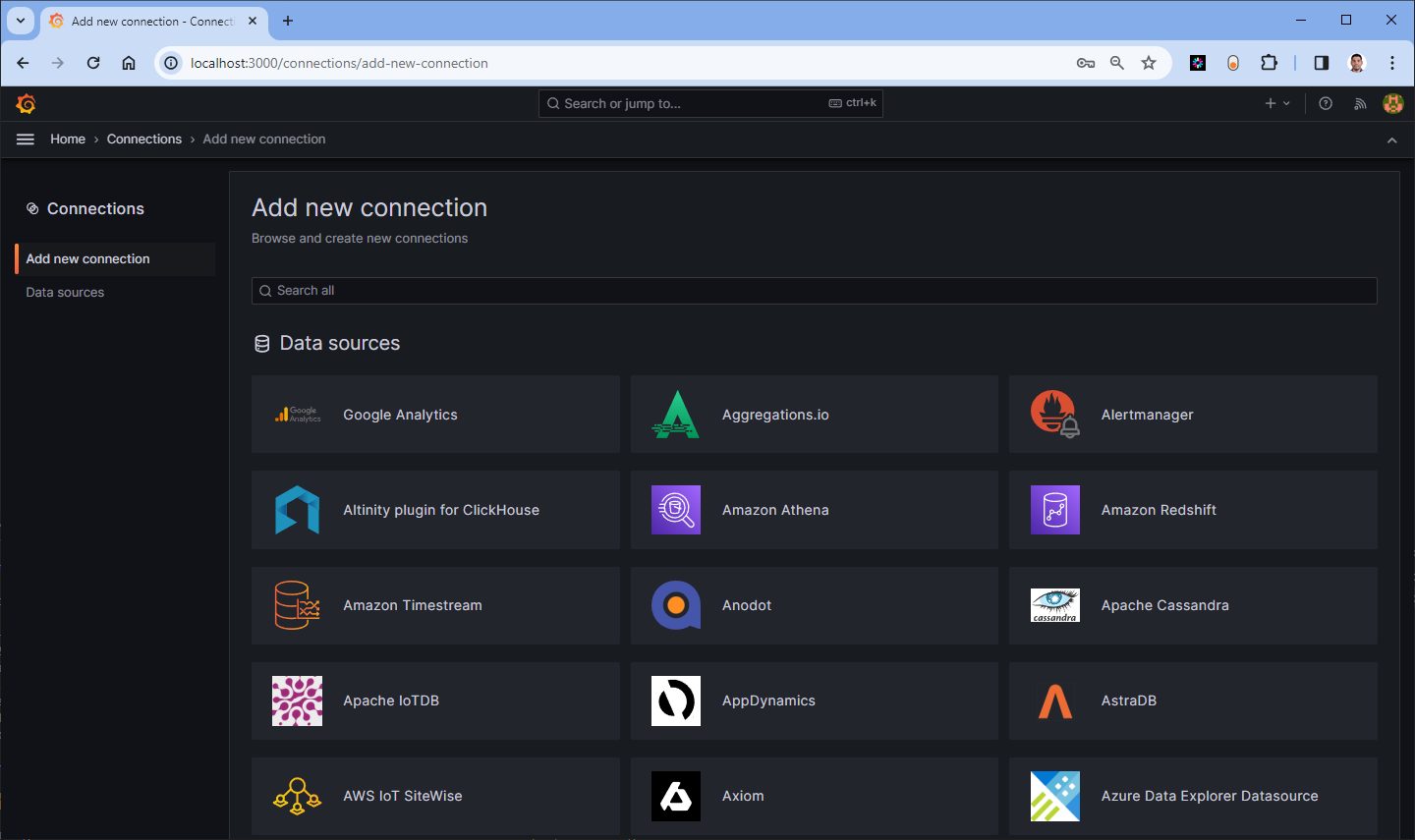Open the plus new-item dropdown in top bar
This screenshot has width=1415, height=840.
click(x=1277, y=103)
